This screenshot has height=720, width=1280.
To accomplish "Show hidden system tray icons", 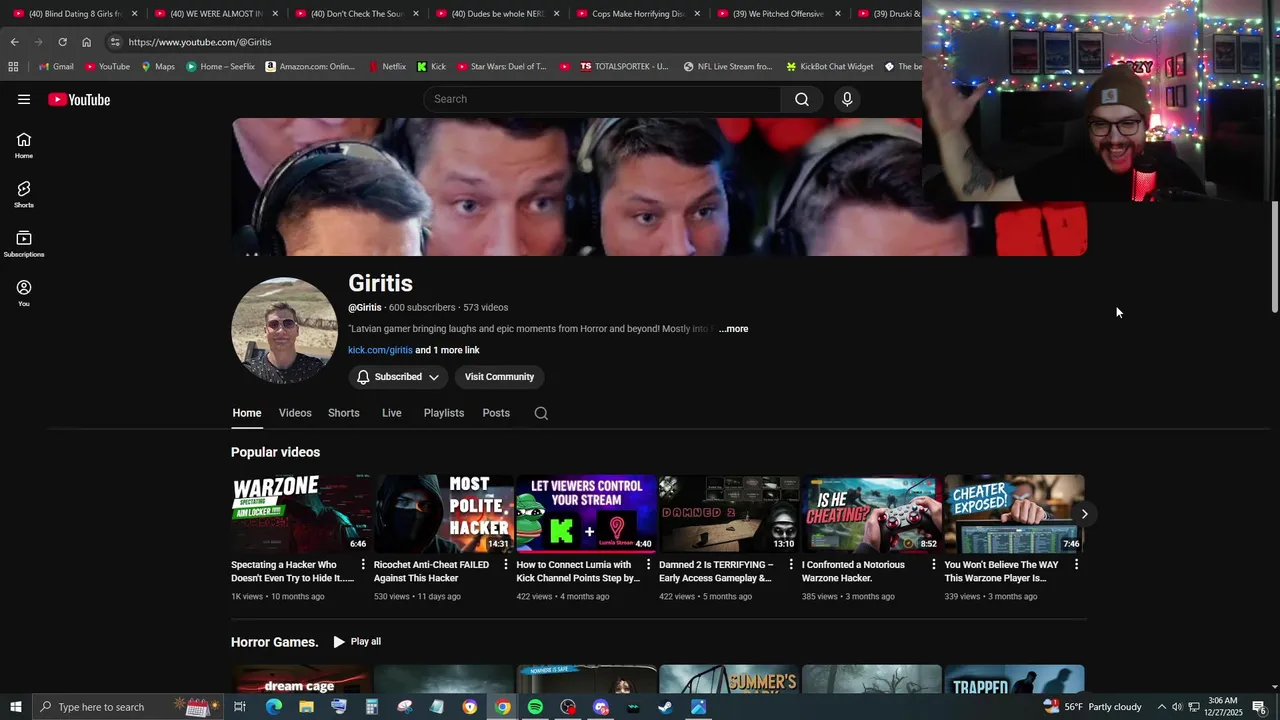I will pyautogui.click(x=1161, y=707).
